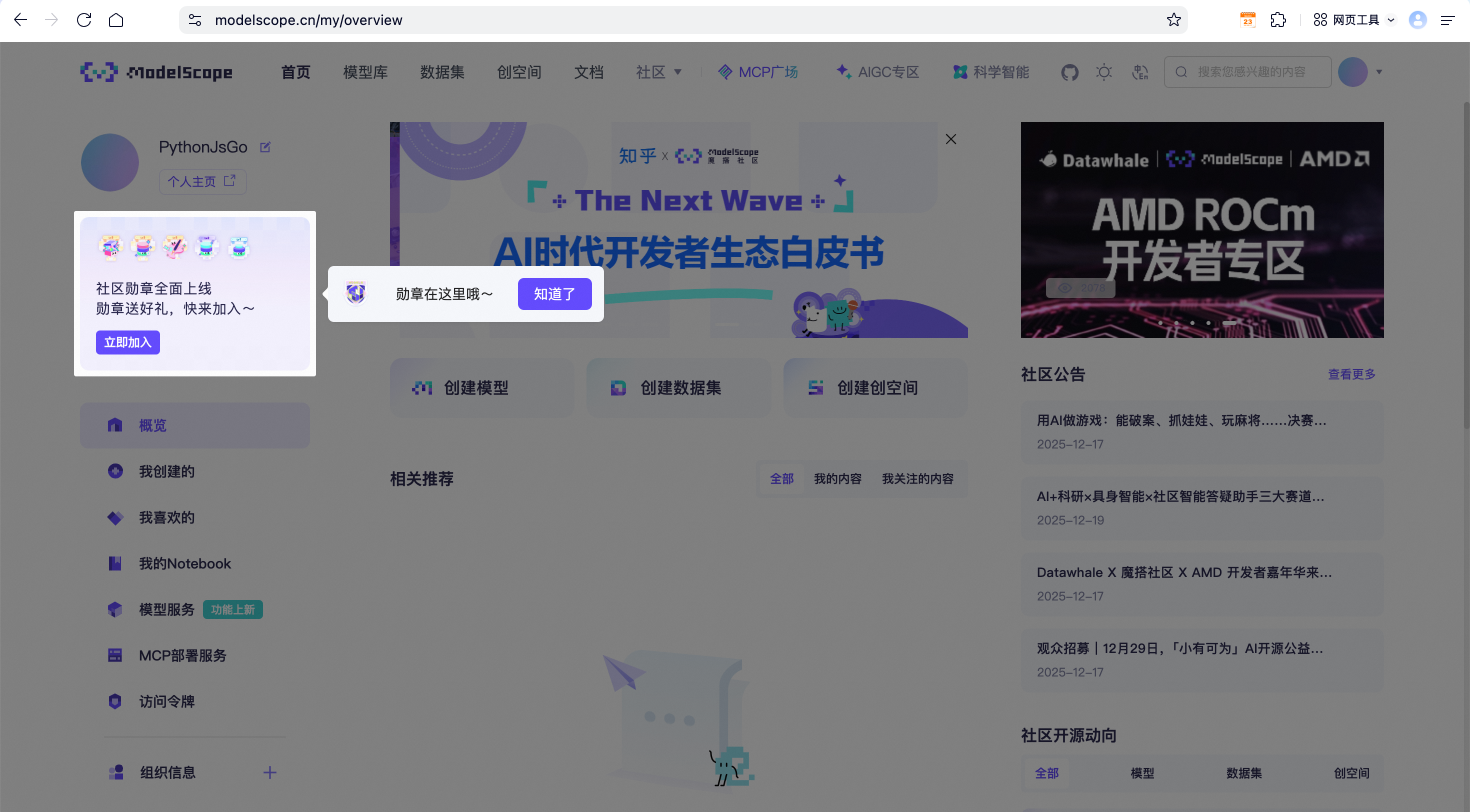1470x812 pixels.
Task: Click the plus icon next to 组织信息
Action: tap(270, 772)
